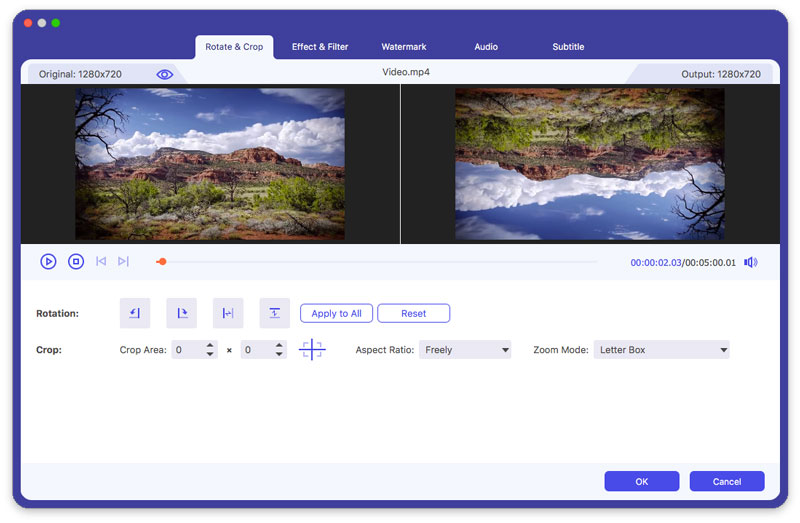Screen dimensions: 800x523
Task: Open the Aspect Ratio dropdown
Action: click(x=465, y=350)
